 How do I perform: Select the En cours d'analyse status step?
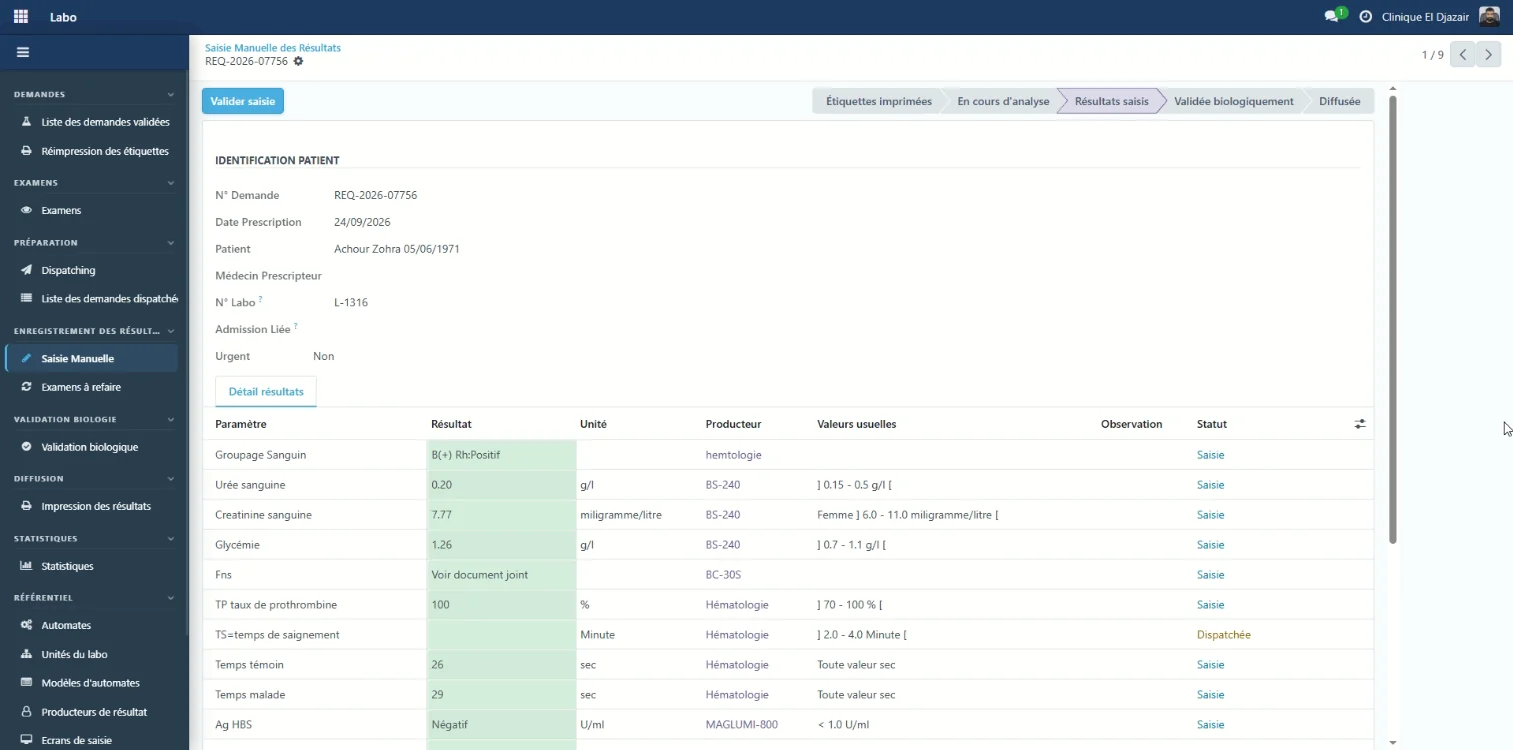pyautogui.click(x=1003, y=101)
